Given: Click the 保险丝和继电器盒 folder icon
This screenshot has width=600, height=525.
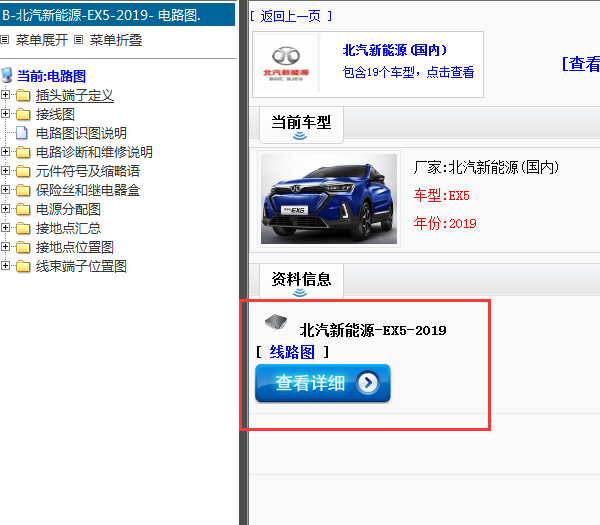Looking at the screenshot, I should point(23,190).
